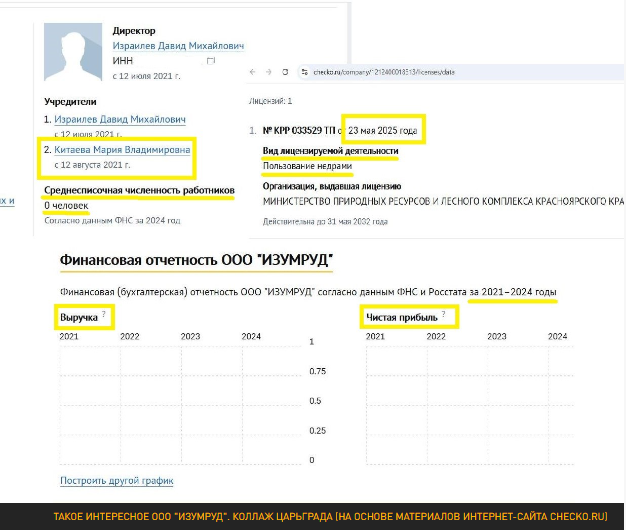Click the 2021 column in Чистая прибыль chart

coord(396,400)
